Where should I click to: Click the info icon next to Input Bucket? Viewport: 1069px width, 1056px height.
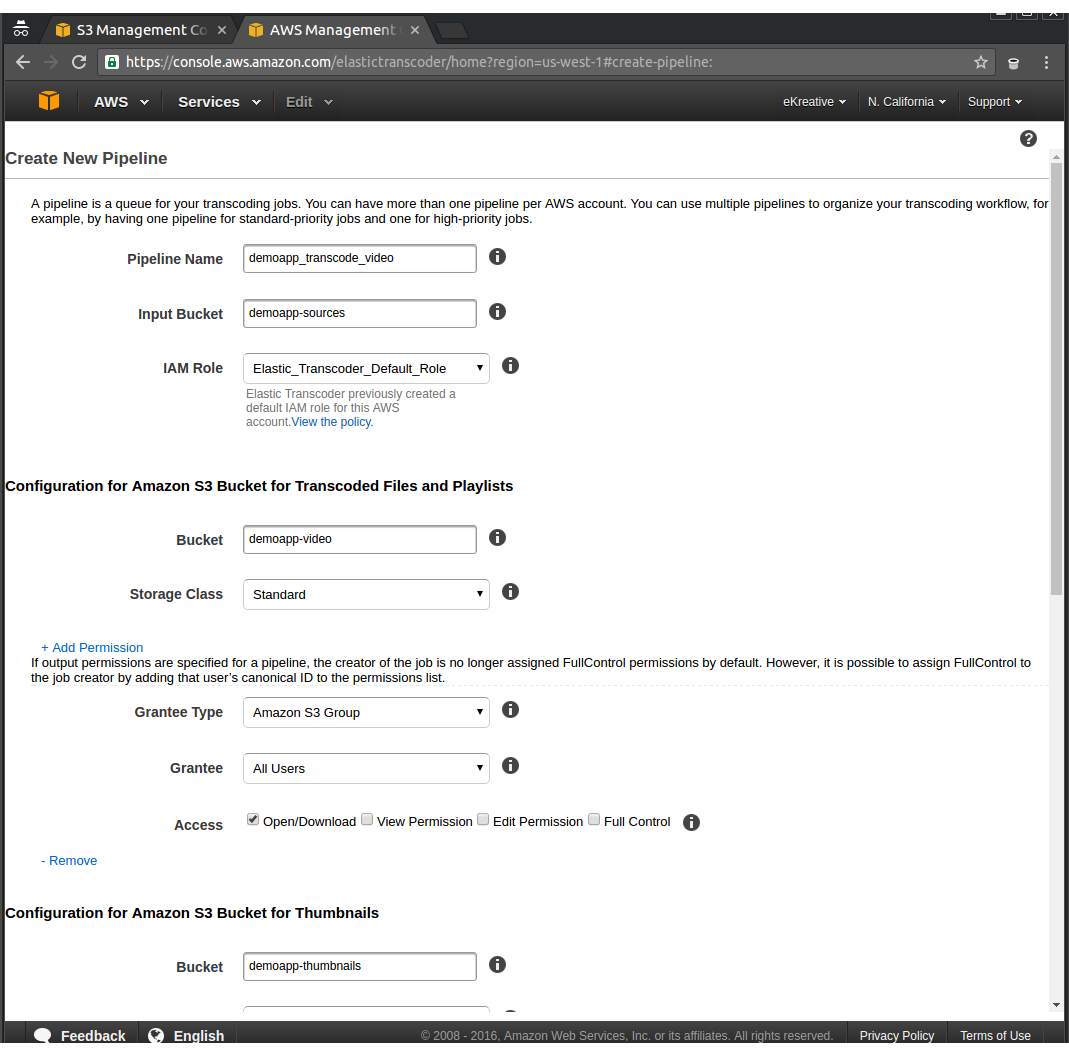[x=497, y=311]
